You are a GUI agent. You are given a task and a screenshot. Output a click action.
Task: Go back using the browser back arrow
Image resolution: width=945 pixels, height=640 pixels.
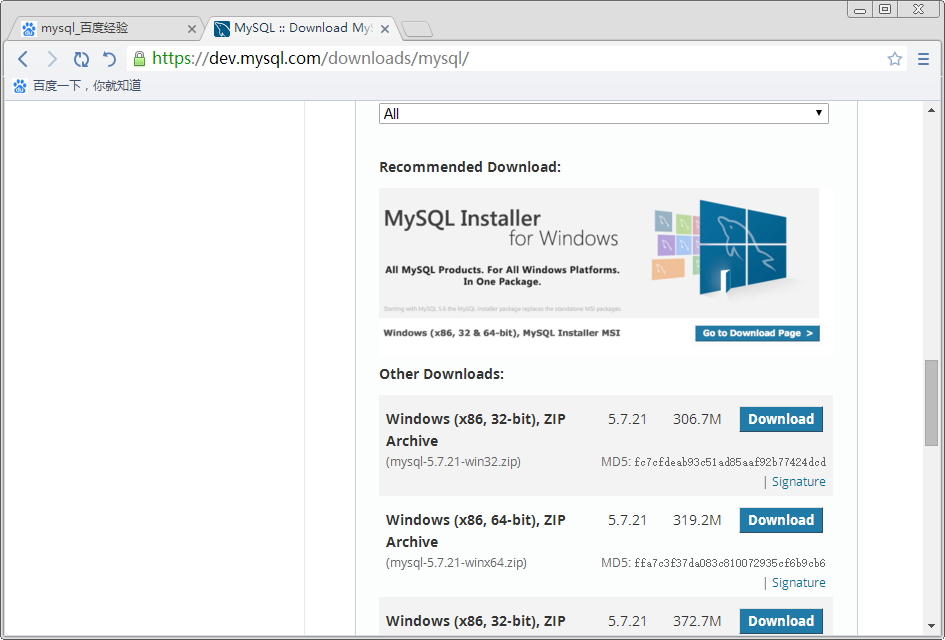tap(23, 59)
